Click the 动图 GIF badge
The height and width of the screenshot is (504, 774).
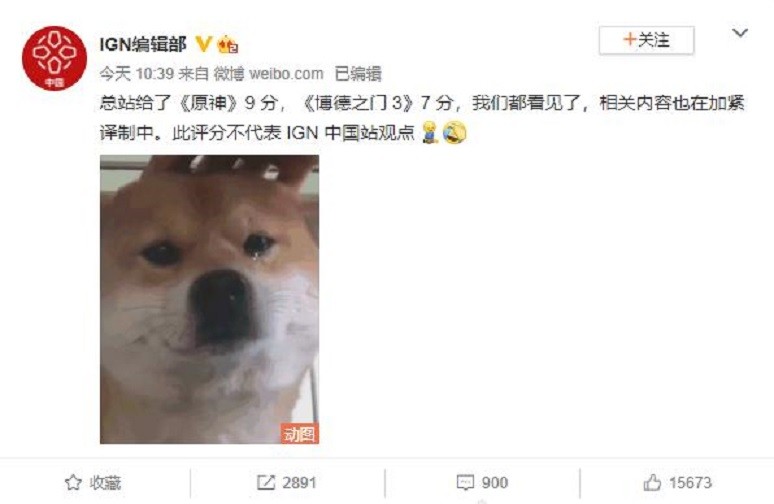click(x=300, y=433)
